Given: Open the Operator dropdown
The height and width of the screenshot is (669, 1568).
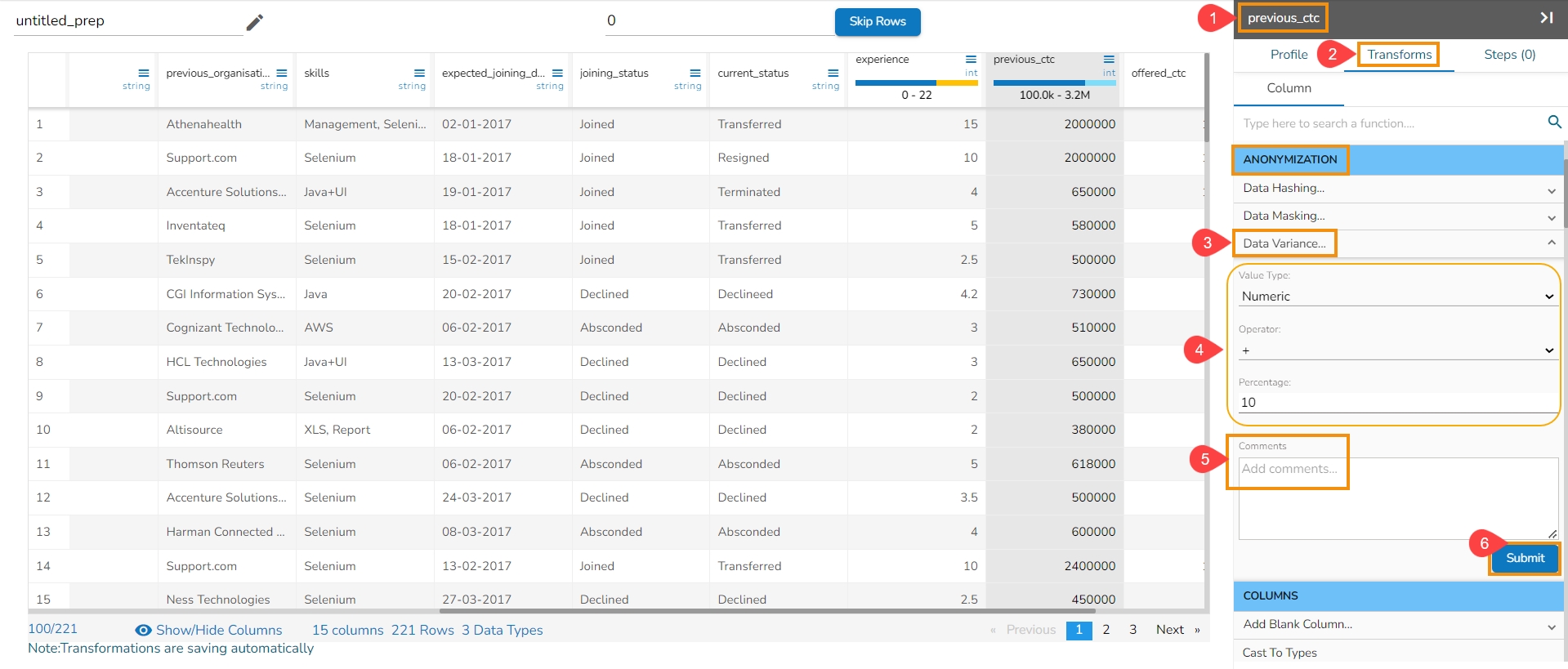Looking at the screenshot, I should click(1397, 350).
